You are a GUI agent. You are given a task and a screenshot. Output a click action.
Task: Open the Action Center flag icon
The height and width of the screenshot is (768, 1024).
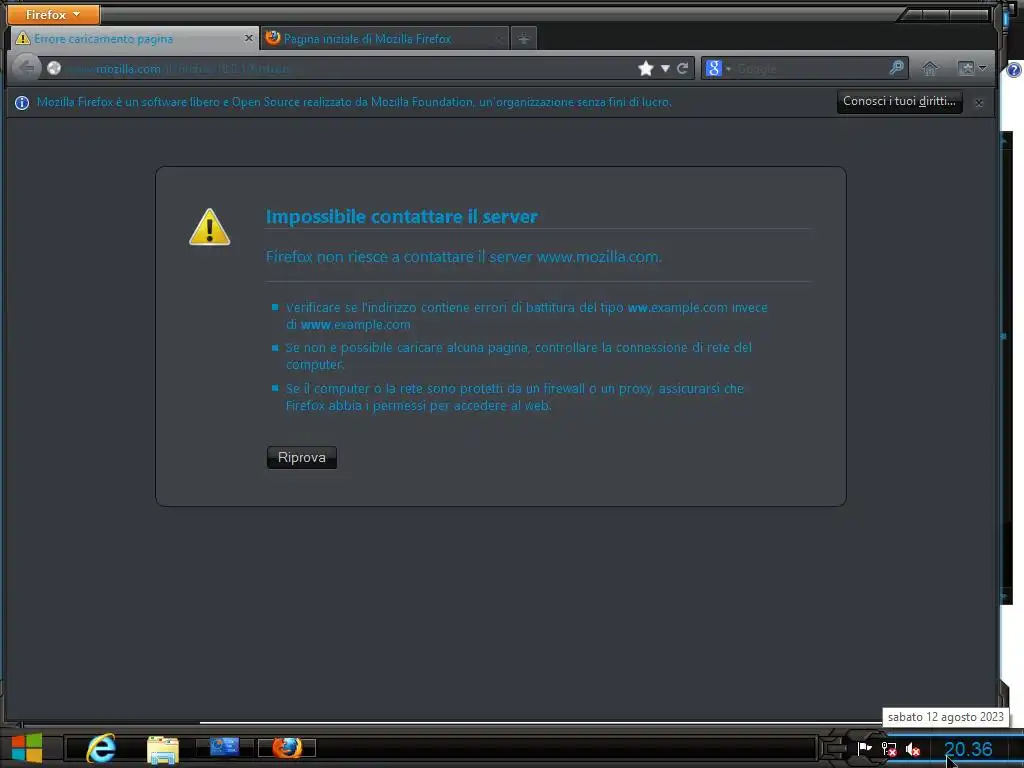[x=865, y=748]
